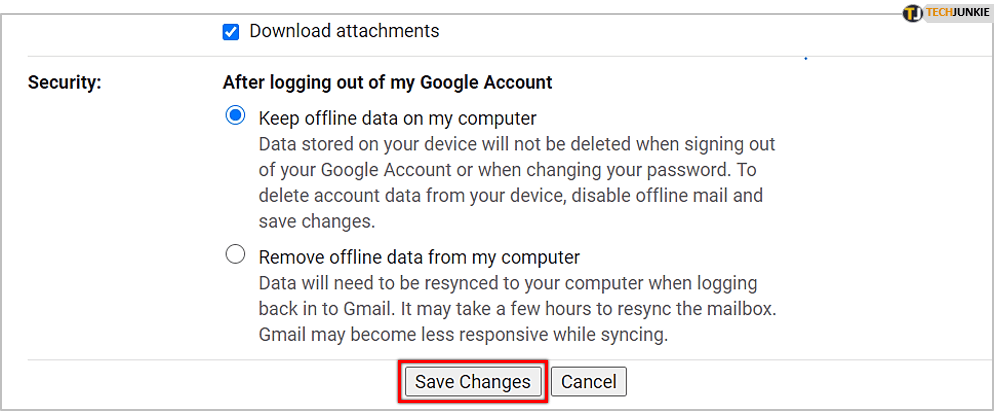
Task: Click the 'Remove offline data from my computer' label
Action: coord(419,257)
